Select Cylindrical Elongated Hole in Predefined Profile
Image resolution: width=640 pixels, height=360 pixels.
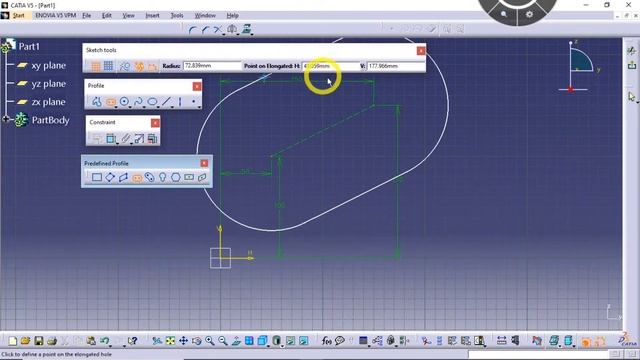149,177
